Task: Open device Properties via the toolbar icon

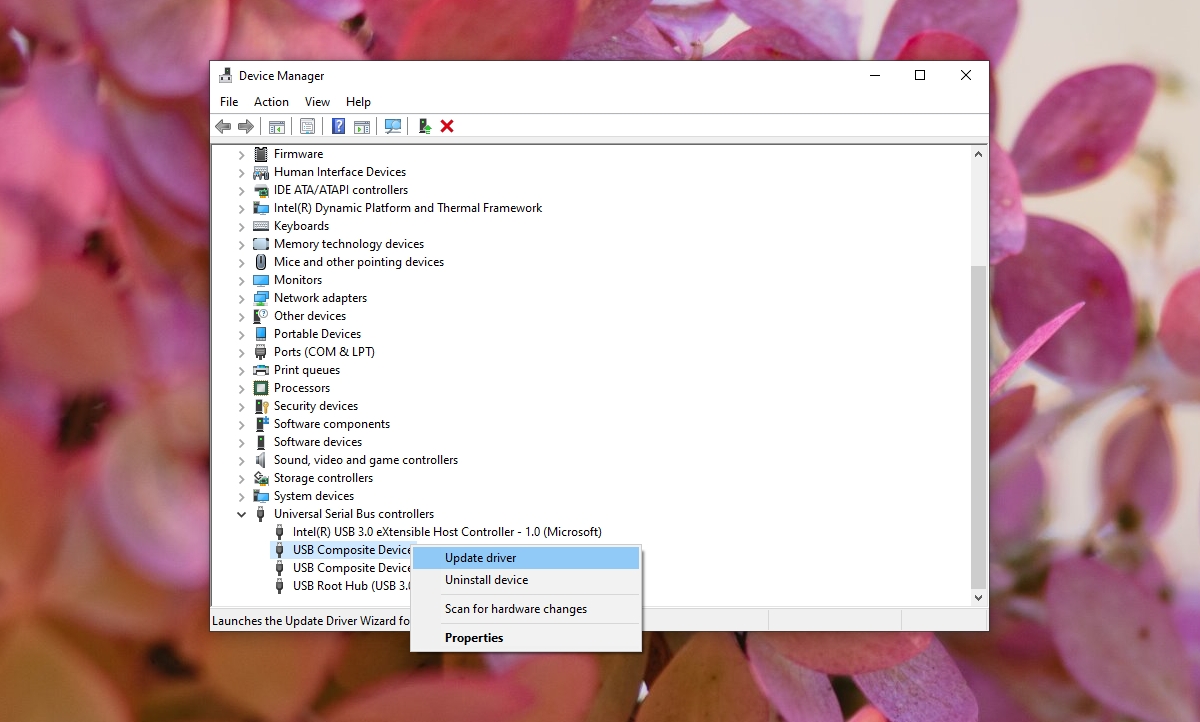Action: click(x=306, y=125)
